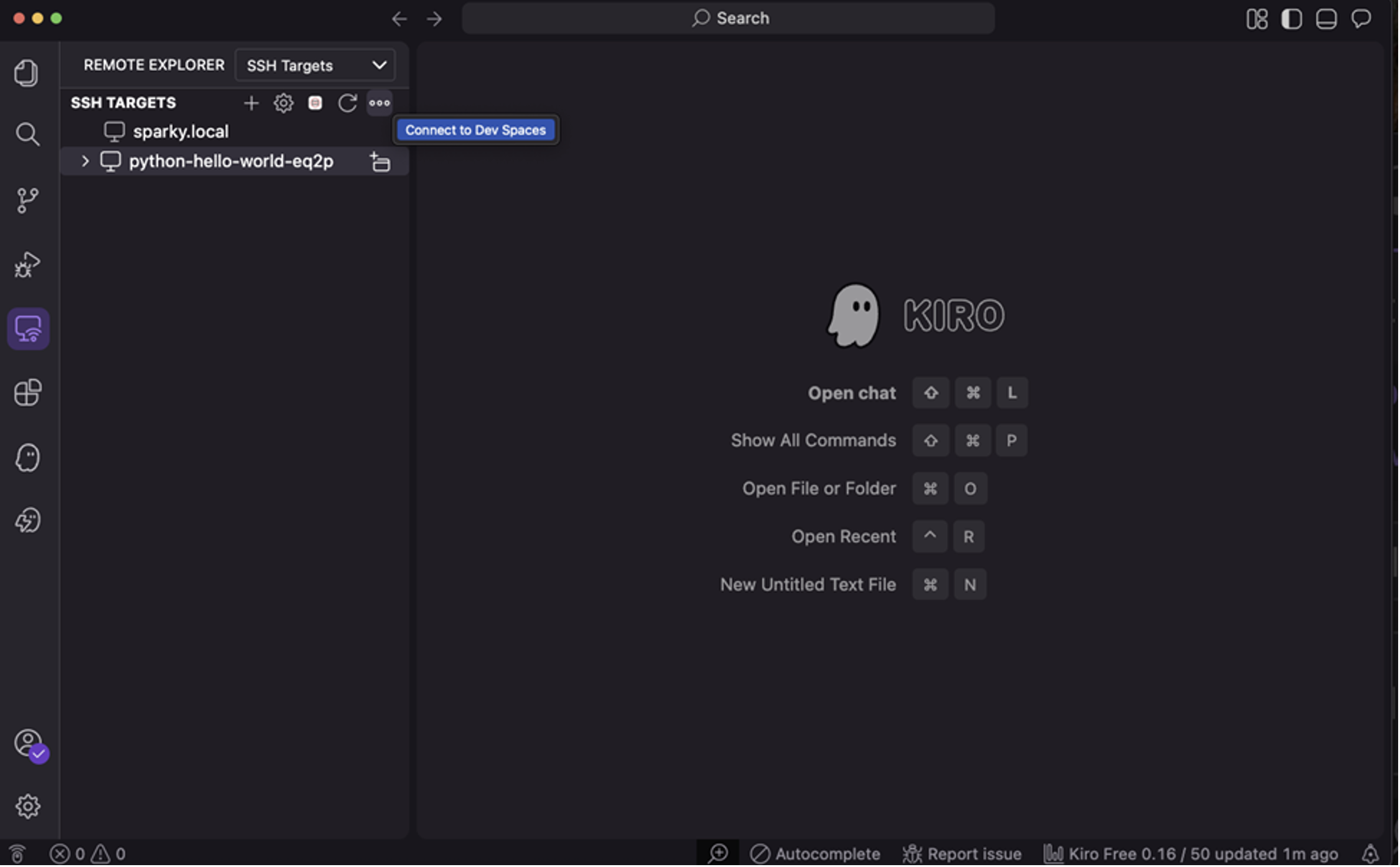Open the Run and Debug view

(27, 265)
